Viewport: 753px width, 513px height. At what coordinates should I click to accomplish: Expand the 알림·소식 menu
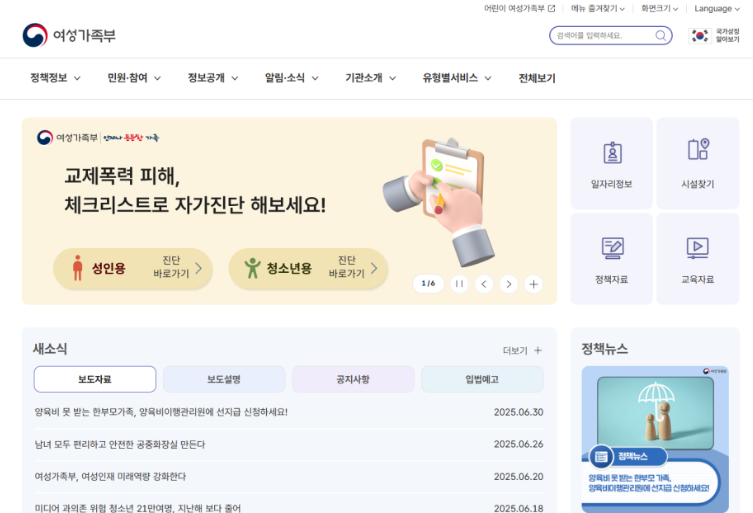click(291, 78)
